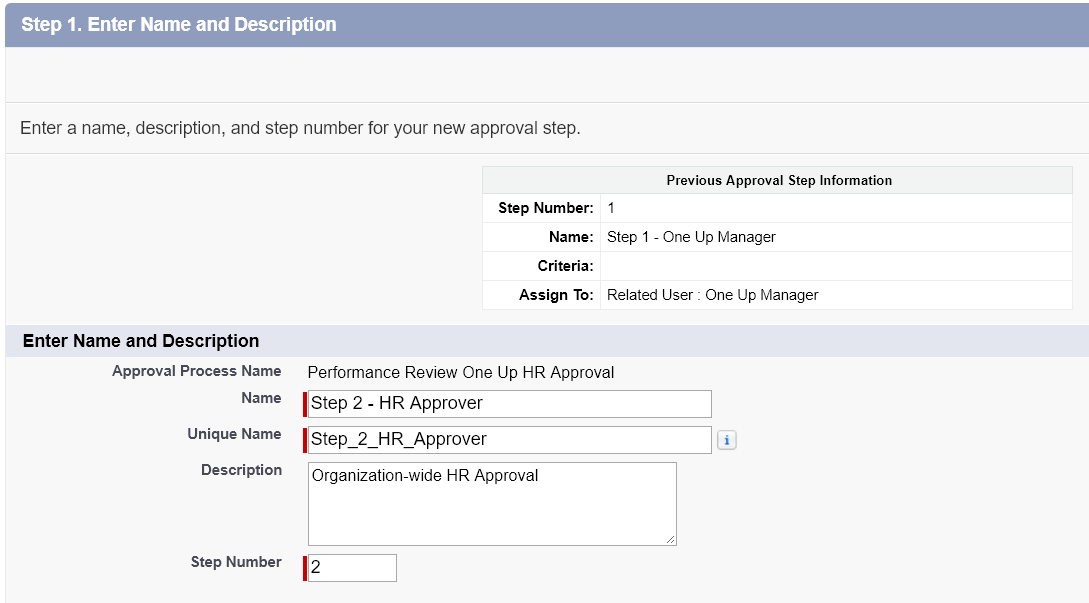Screen dimensions: 1089x603
Task: Focus the Name field containing Step 2 - HR Approver
Action: tap(510, 404)
